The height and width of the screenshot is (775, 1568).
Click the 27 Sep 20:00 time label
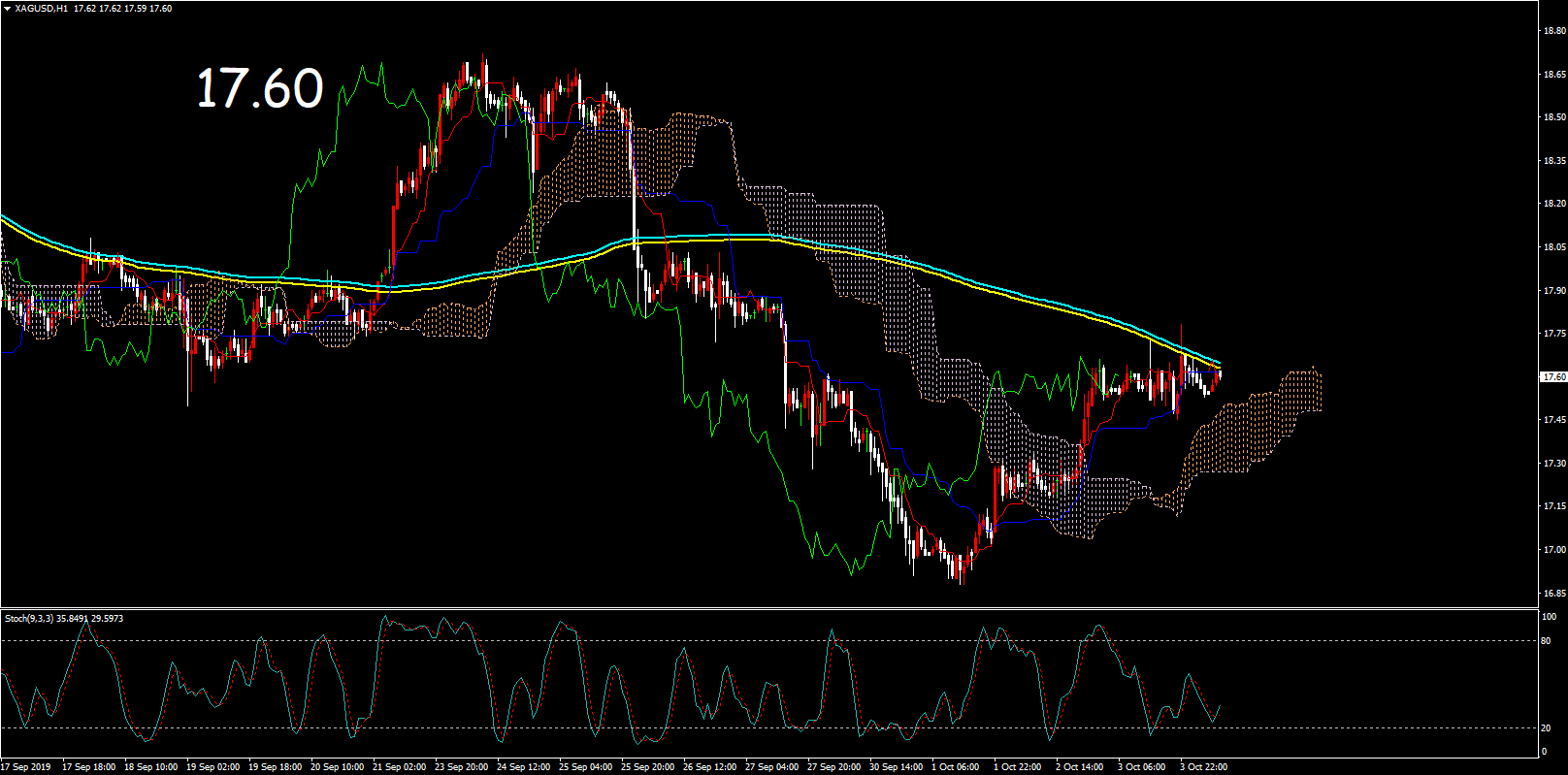833,767
